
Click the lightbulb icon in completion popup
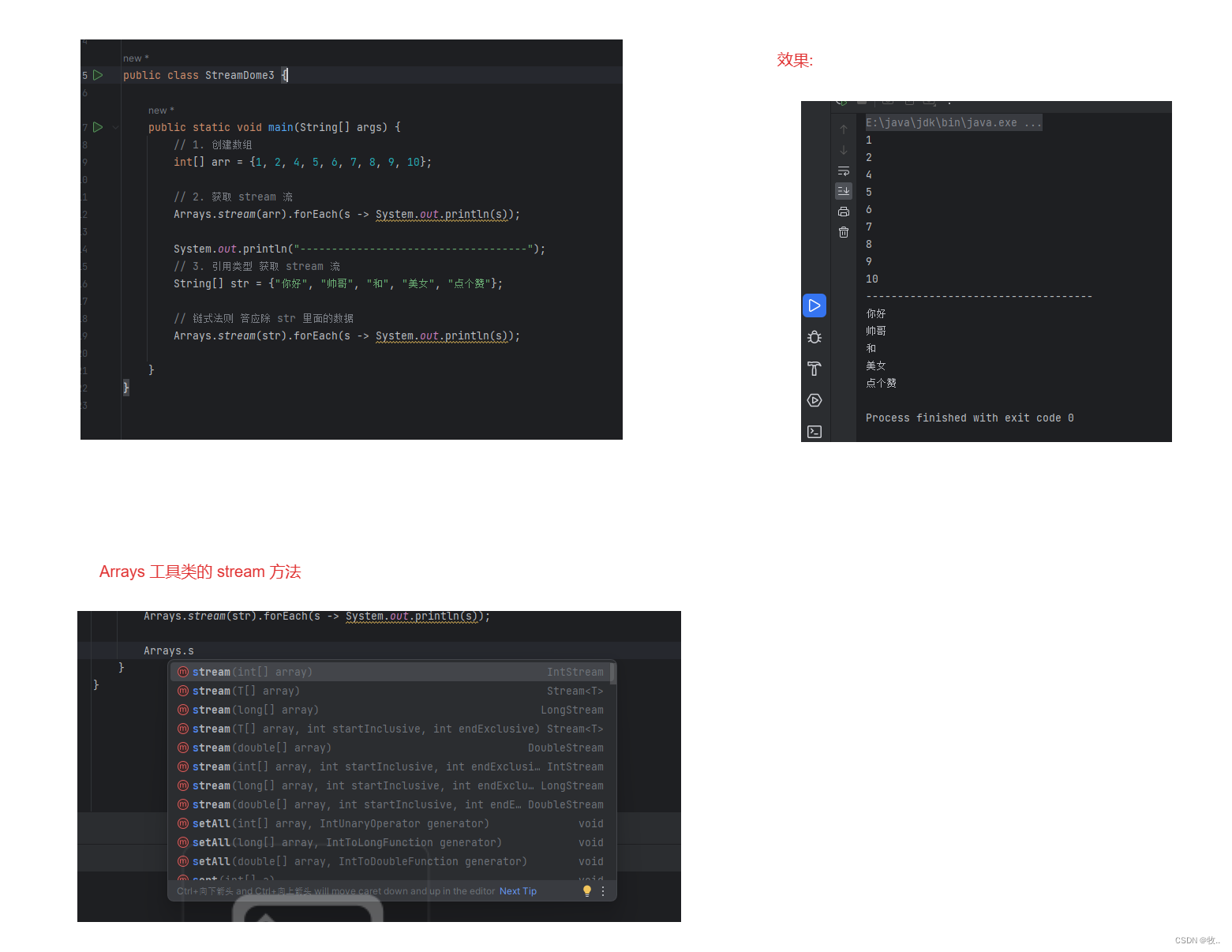coord(586,890)
